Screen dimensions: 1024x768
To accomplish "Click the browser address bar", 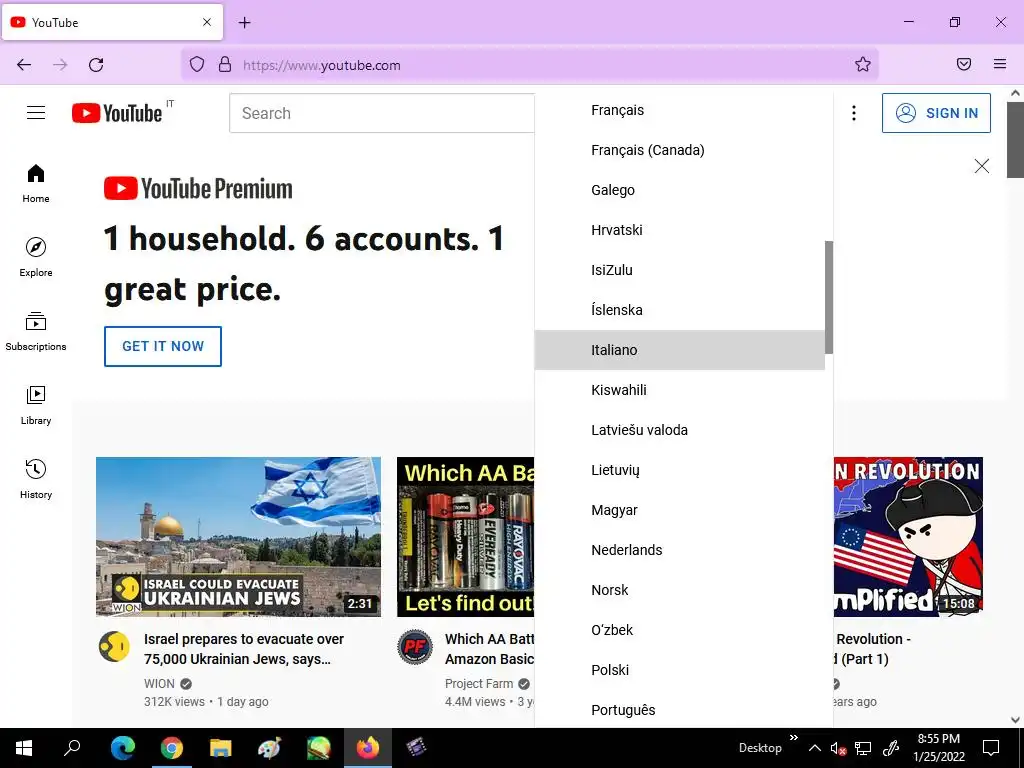I will pyautogui.click(x=529, y=65).
